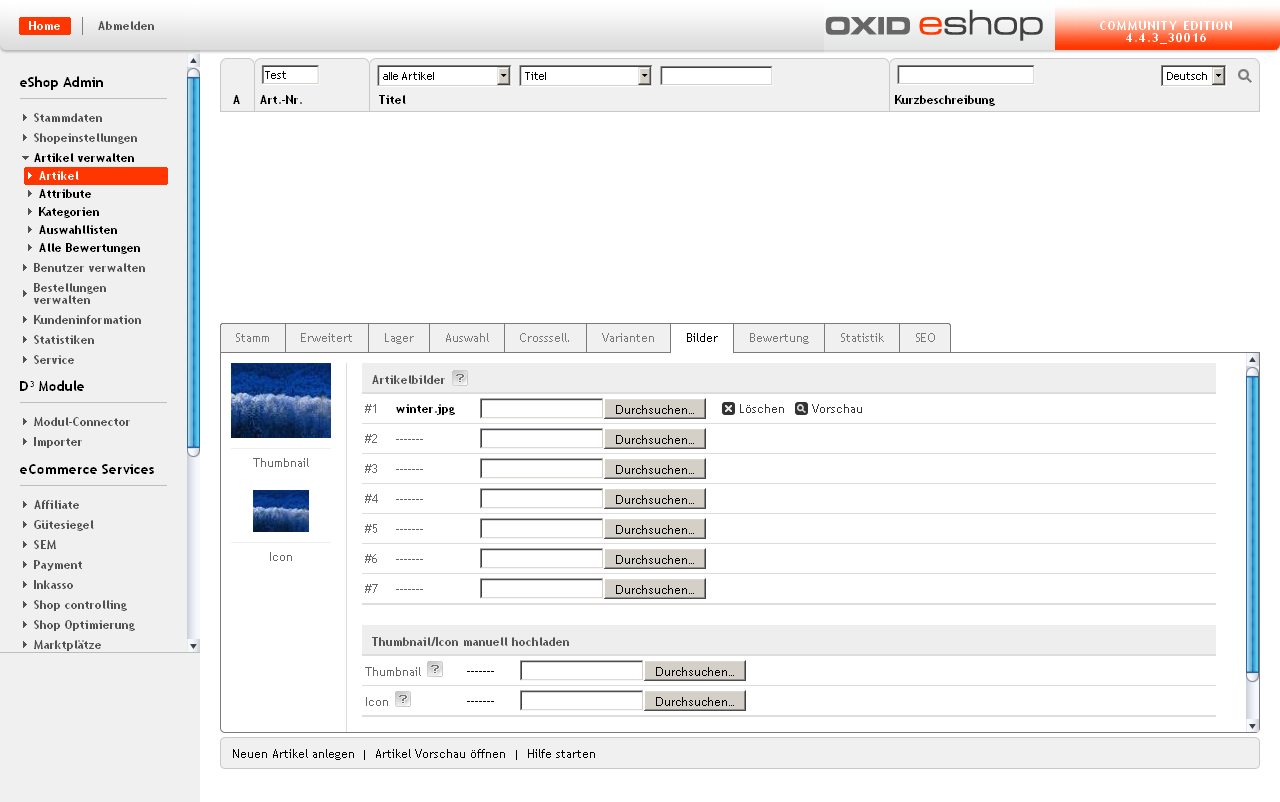Viewport: 1280px width, 802px height.
Task: Click the Vorschau preview icon
Action: [801, 409]
